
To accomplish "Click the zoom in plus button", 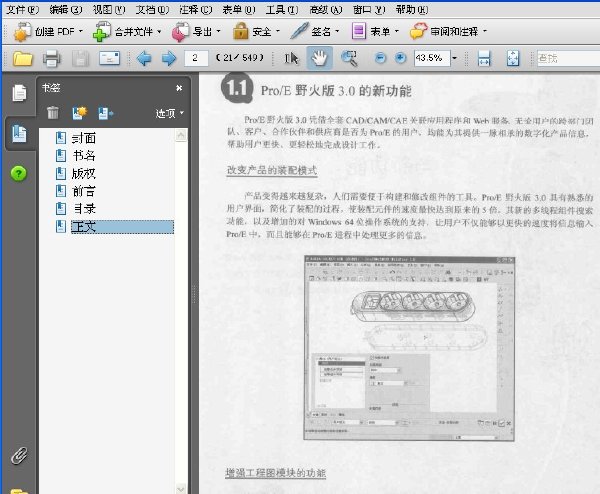I will point(400,58).
